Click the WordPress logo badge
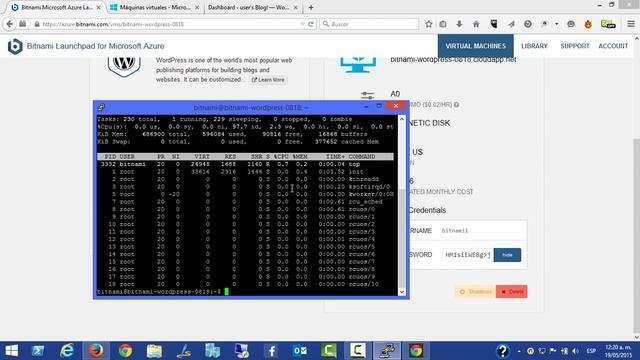640x360 pixels. 124,66
